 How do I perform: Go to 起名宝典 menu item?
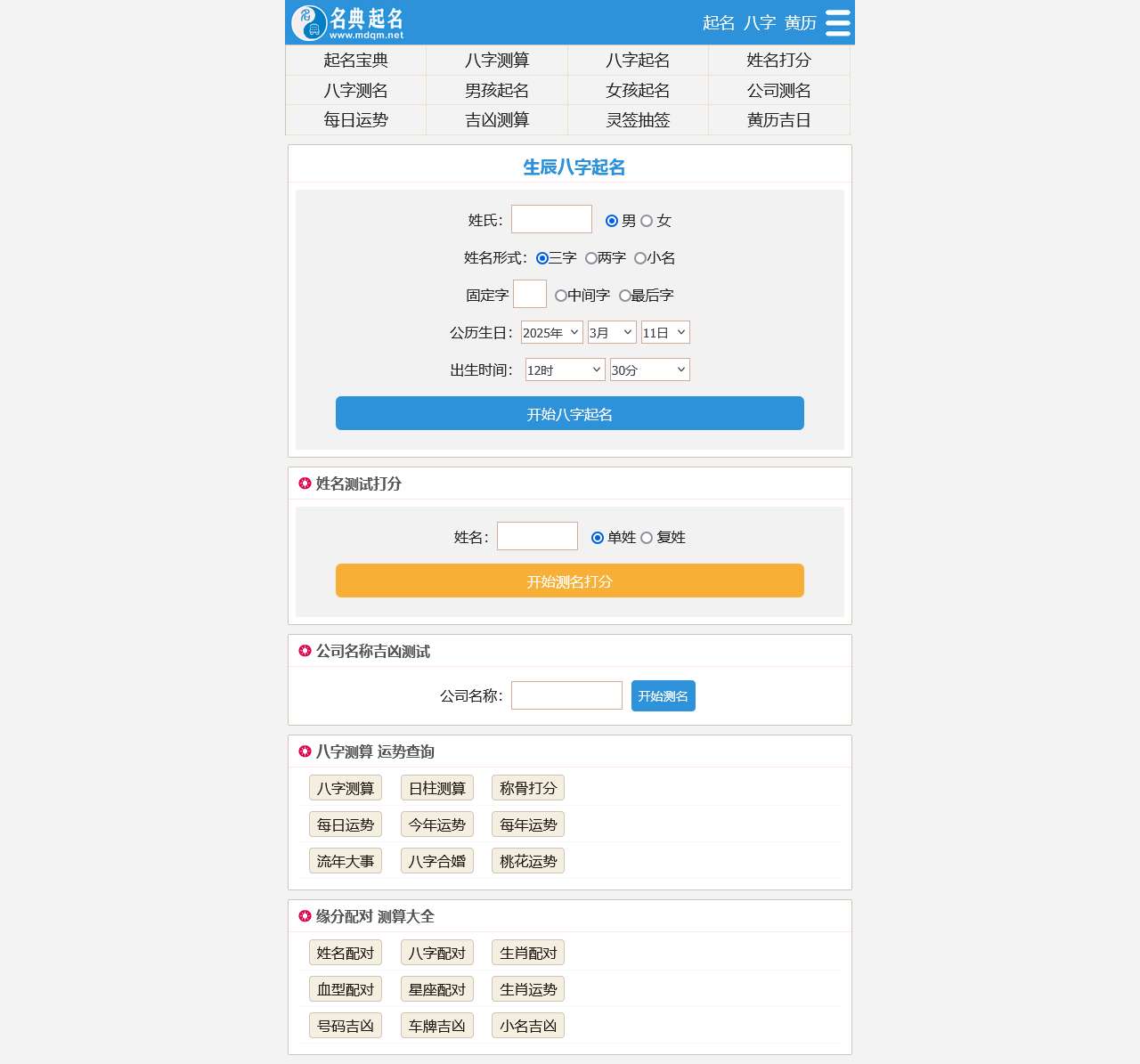click(356, 61)
